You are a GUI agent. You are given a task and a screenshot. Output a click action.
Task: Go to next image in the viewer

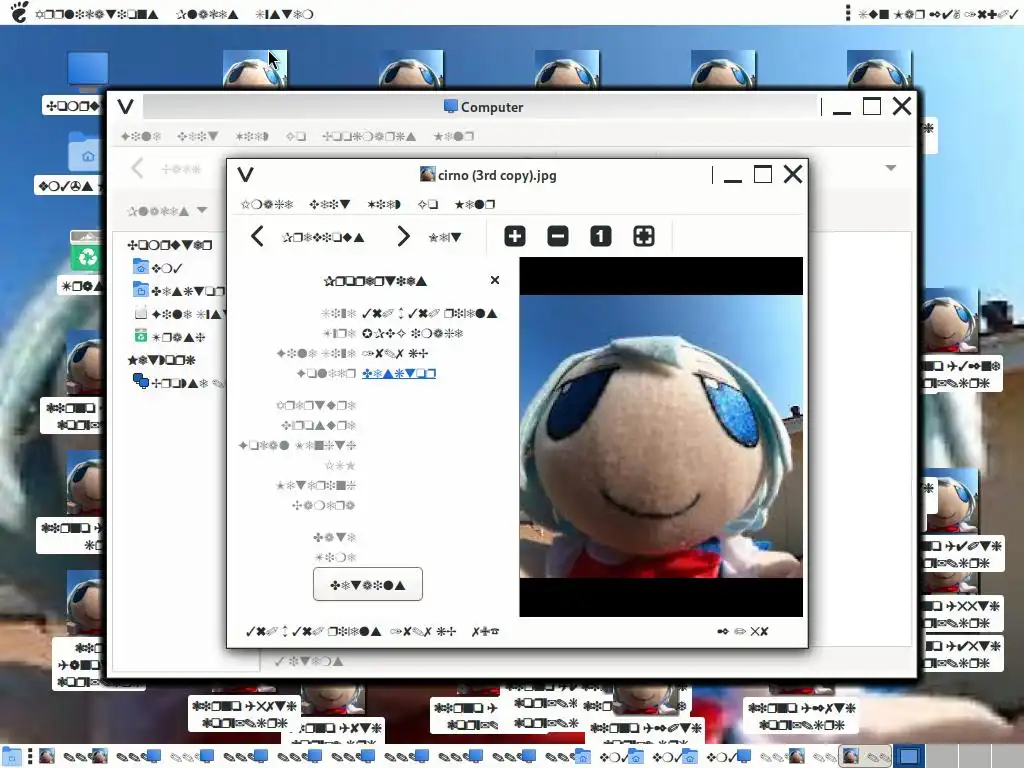[404, 236]
